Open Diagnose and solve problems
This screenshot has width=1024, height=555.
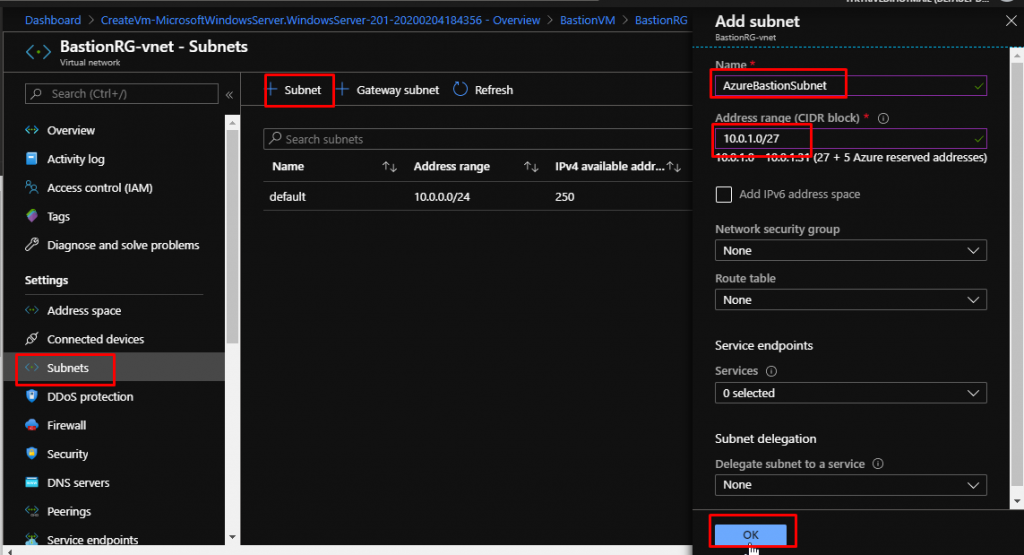coord(123,245)
